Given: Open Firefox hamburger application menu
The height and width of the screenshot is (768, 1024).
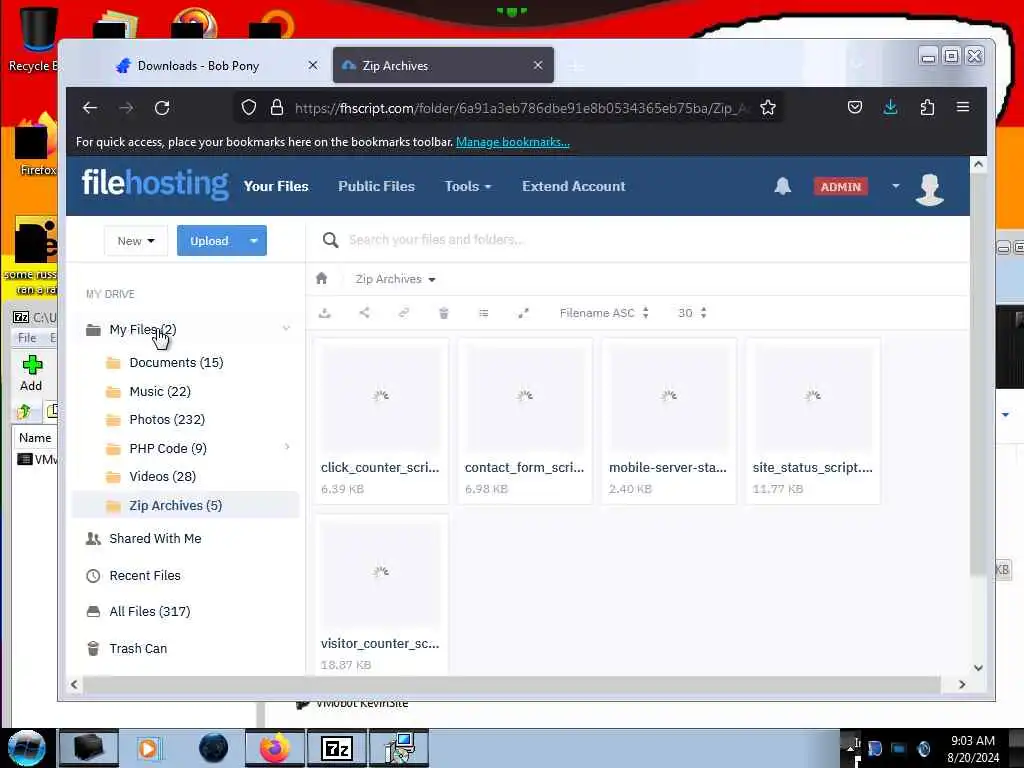Looking at the screenshot, I should (963, 106).
